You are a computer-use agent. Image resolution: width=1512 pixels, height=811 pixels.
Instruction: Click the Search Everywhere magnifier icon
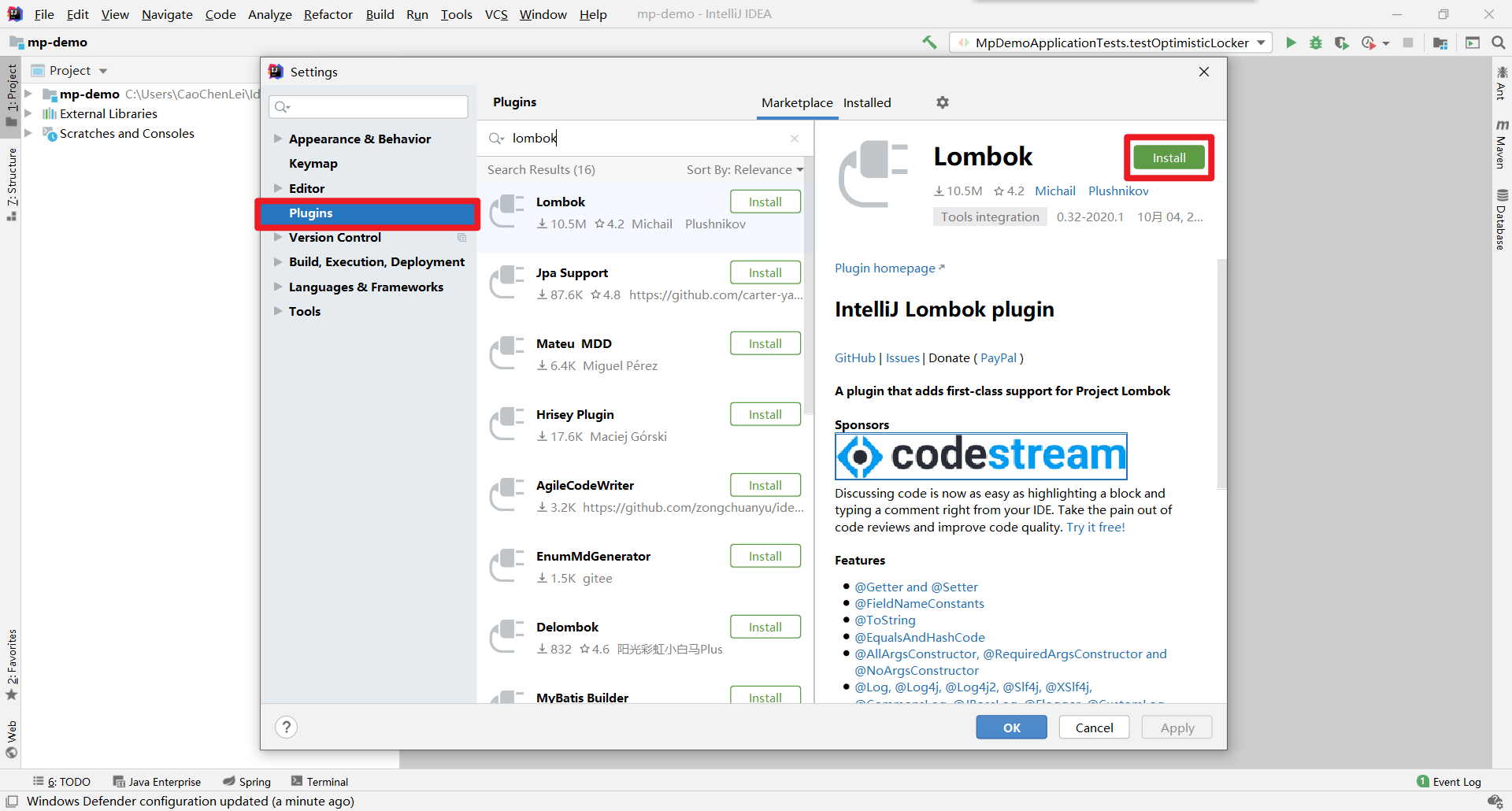1498,43
